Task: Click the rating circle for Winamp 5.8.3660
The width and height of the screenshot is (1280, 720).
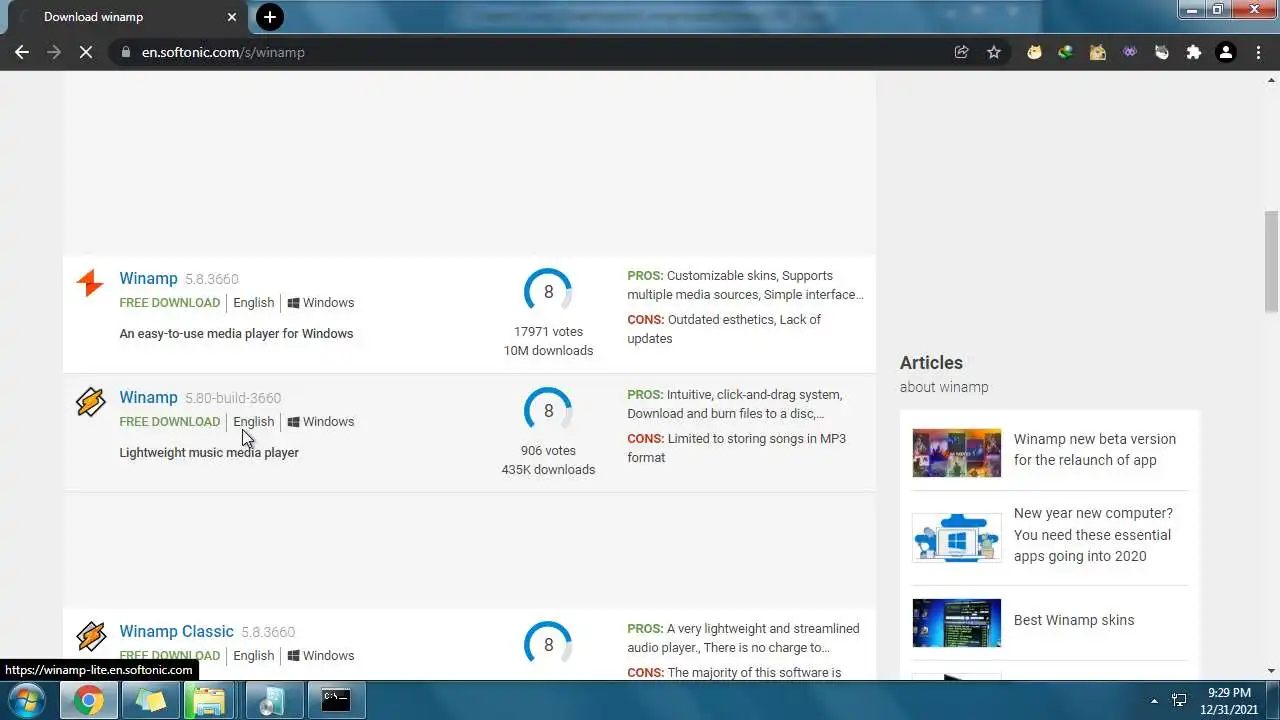Action: [548, 292]
